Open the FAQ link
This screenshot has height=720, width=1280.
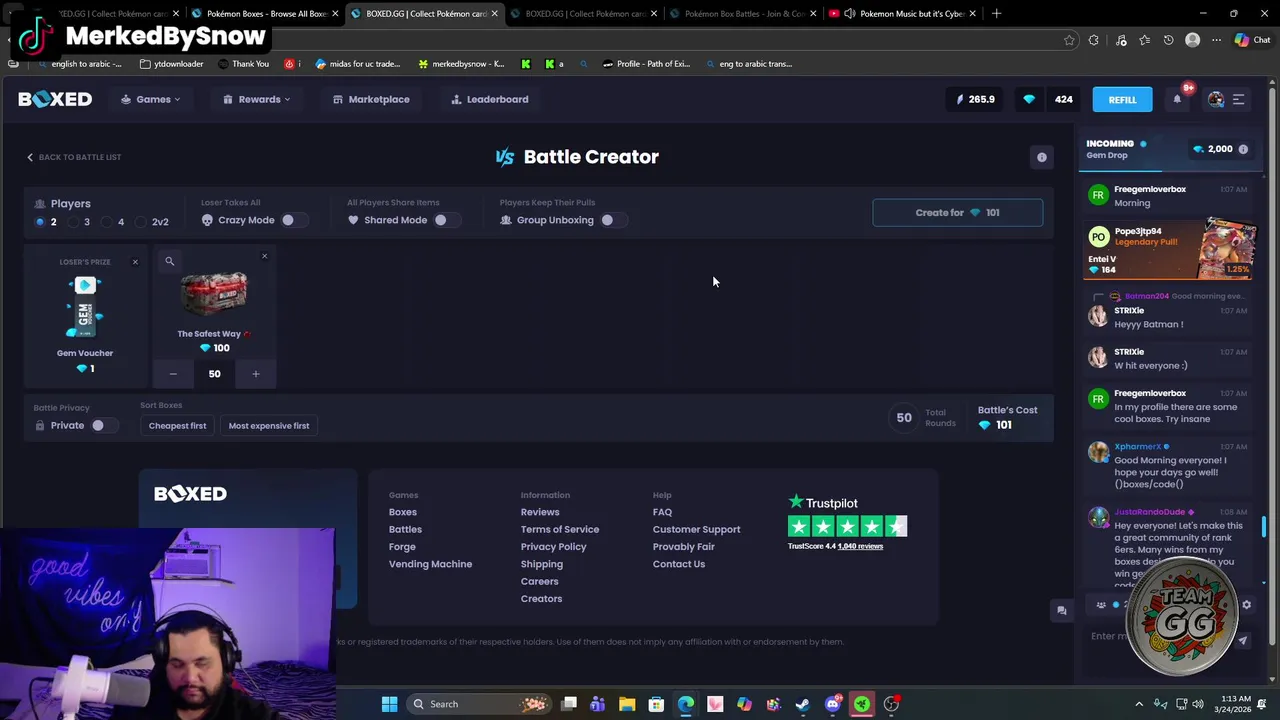[662, 512]
